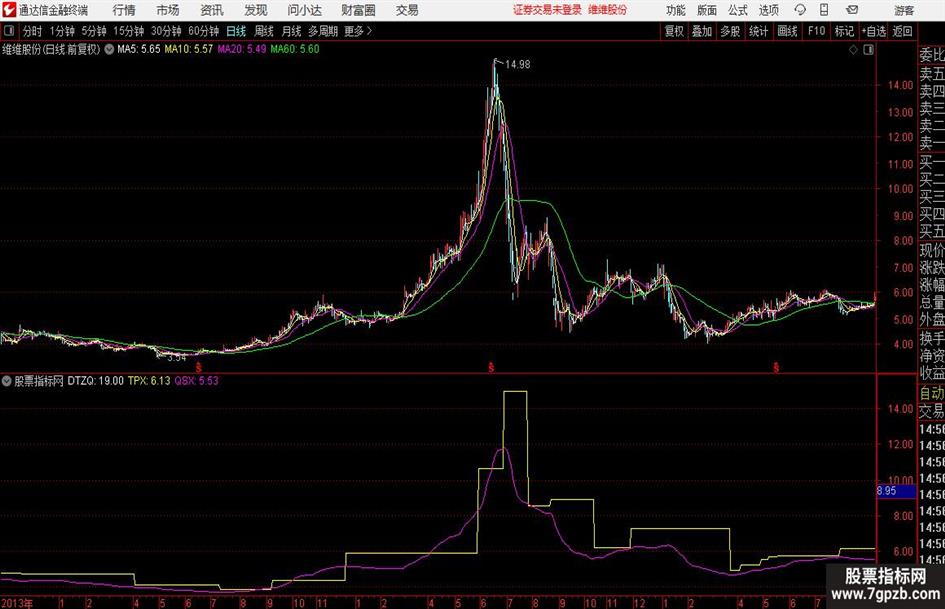Click the blue 8.95 price axis label

click(x=895, y=491)
